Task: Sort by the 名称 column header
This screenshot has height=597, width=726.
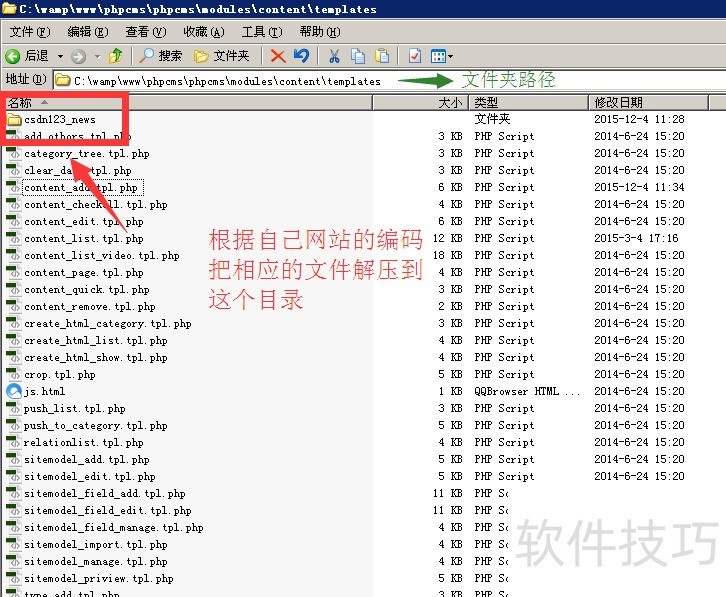Action: (x=187, y=102)
